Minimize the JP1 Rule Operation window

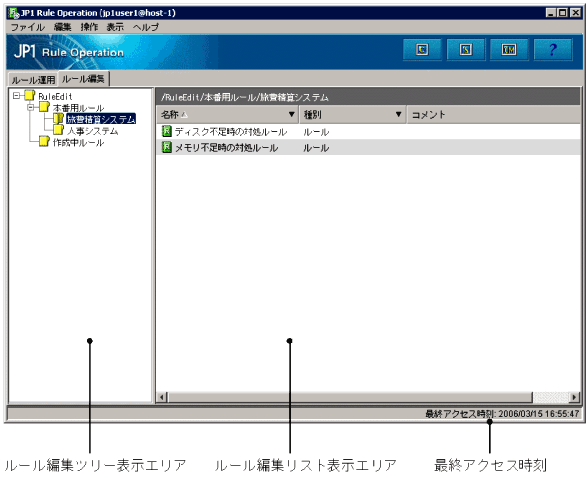(550, 13)
